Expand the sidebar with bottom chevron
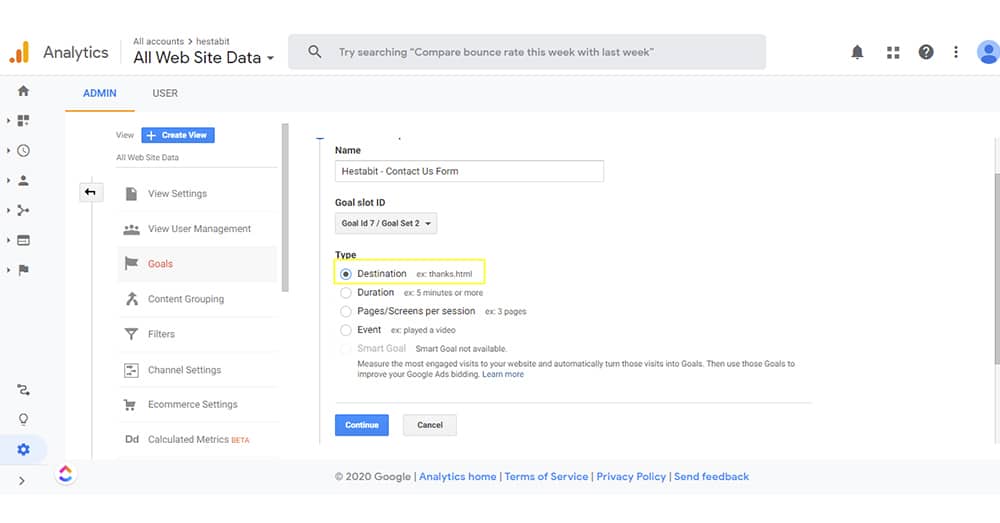The height and width of the screenshot is (523, 1000). (22, 481)
